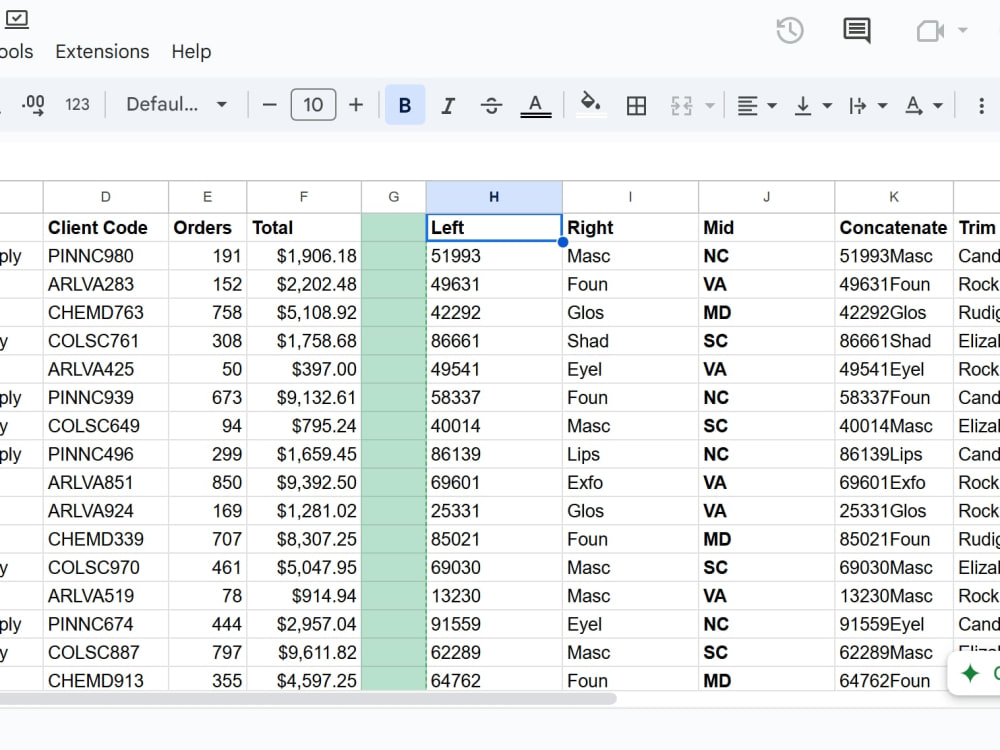The image size is (1000, 750).
Task: Toggle bold formatting
Action: coord(405,105)
